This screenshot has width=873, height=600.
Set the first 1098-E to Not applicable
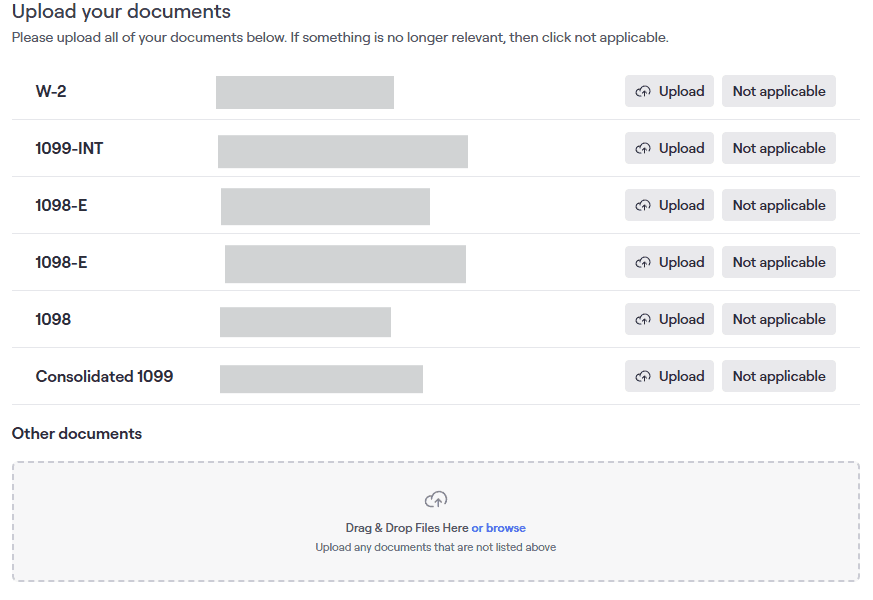[x=778, y=205]
